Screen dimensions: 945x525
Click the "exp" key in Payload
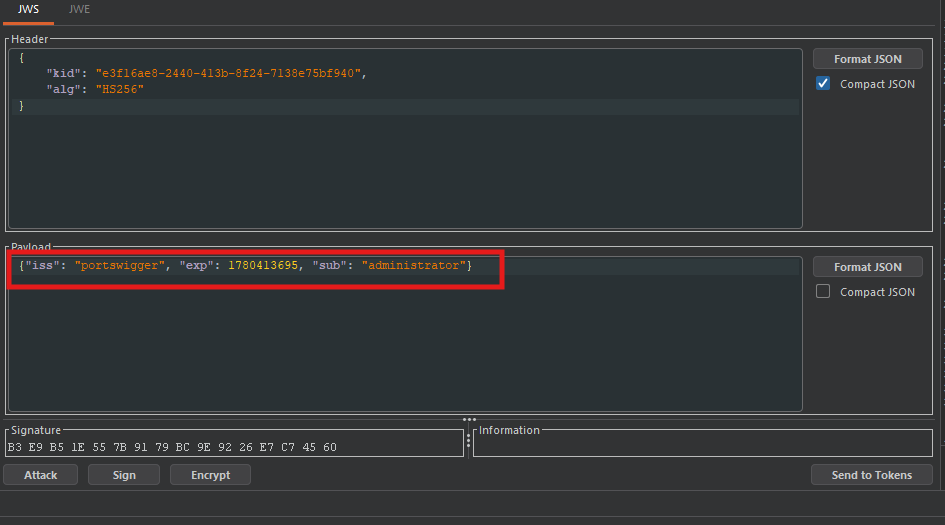click(x=196, y=266)
